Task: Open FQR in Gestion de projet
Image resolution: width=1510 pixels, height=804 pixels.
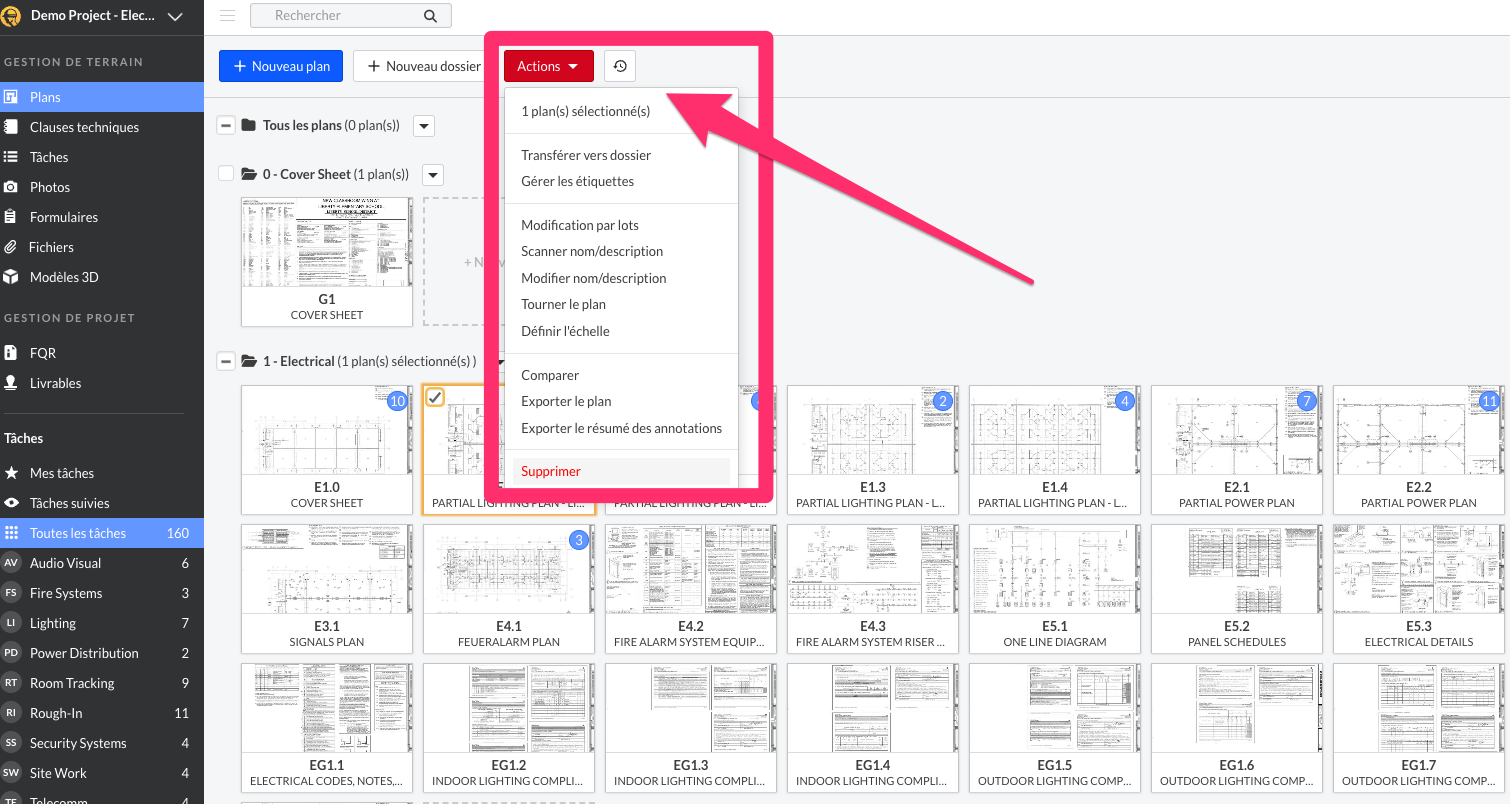Action: click(x=102, y=353)
